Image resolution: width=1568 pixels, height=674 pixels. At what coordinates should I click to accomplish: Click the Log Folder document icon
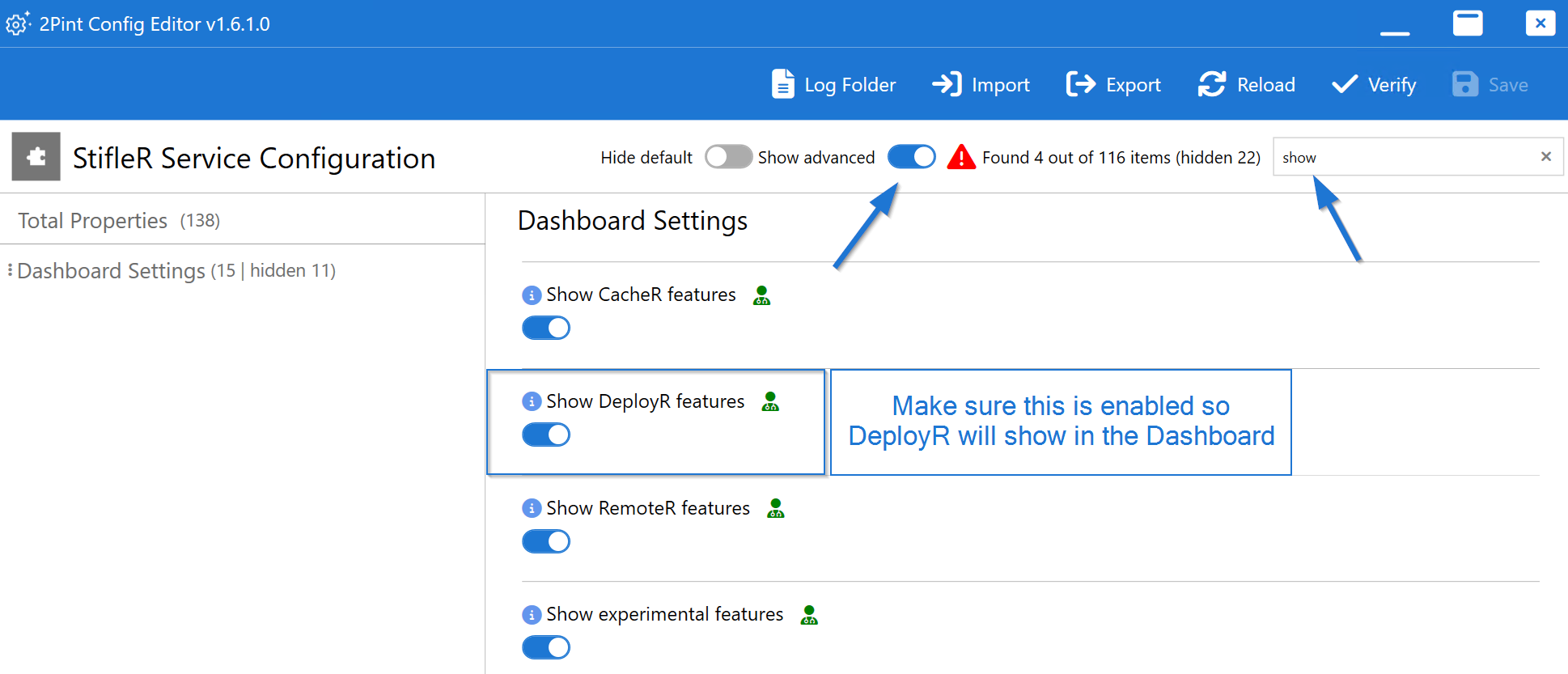(782, 84)
